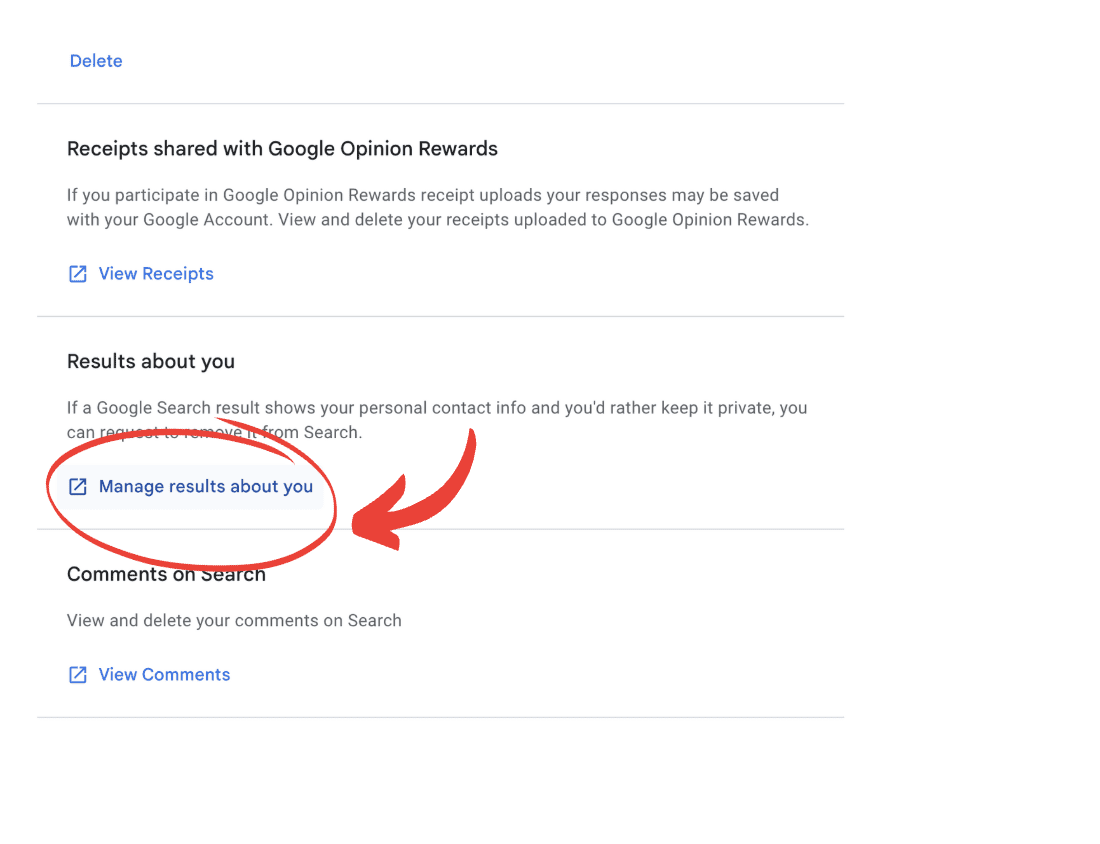Click the divider line under the Delete link
Viewport: 1100px width, 844px height.
click(x=440, y=102)
